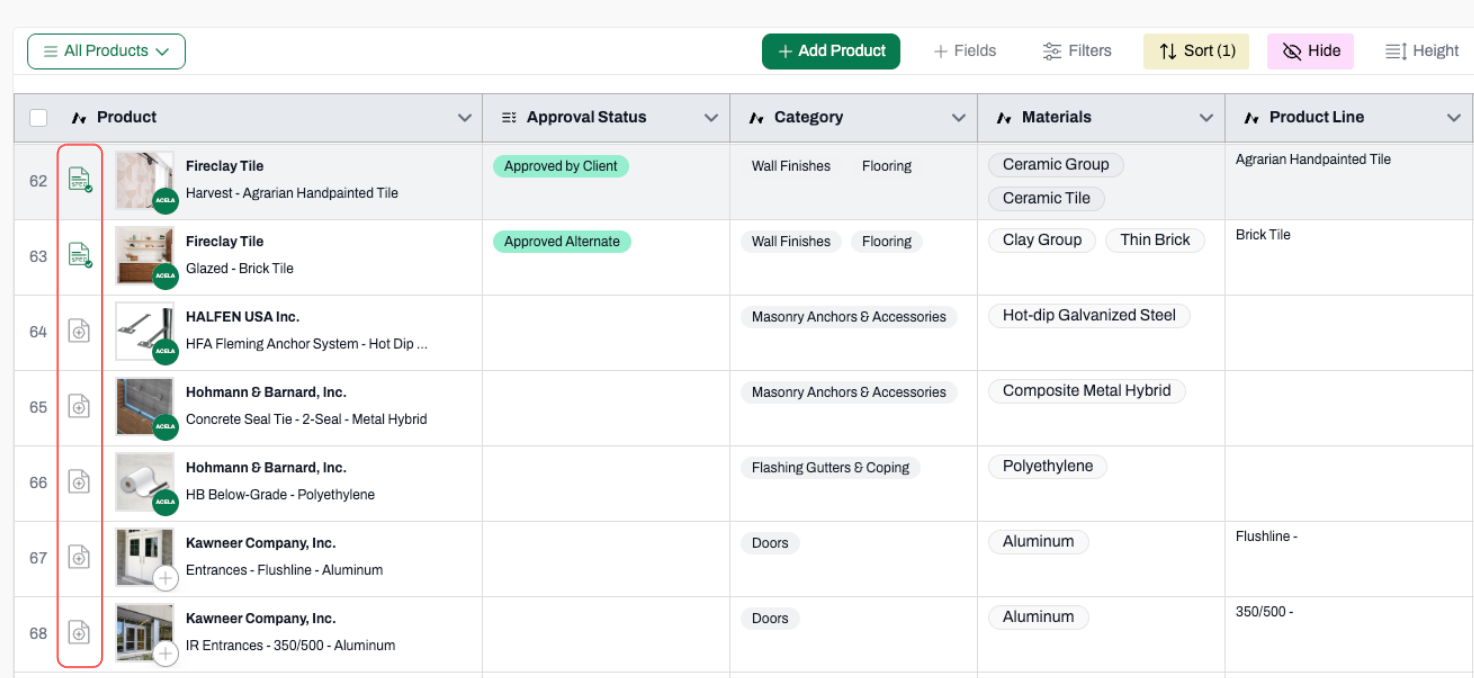Click the Add Product button
The height and width of the screenshot is (678, 1474).
[831, 51]
